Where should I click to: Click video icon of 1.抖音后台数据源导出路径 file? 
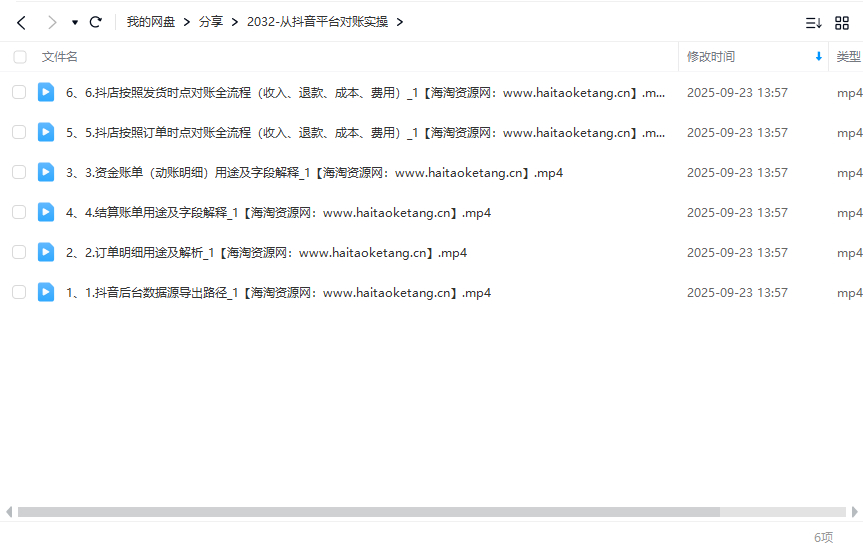pos(46,292)
